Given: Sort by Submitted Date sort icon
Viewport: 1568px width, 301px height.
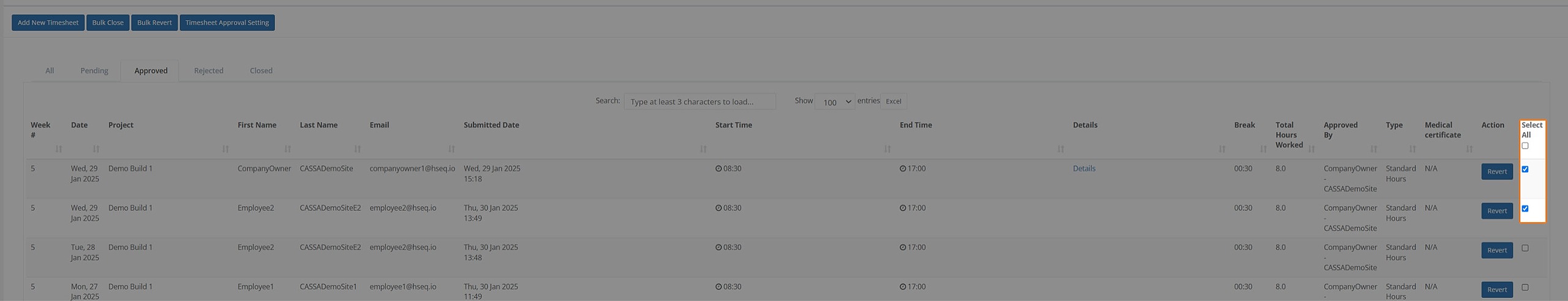Looking at the screenshot, I should click(703, 149).
